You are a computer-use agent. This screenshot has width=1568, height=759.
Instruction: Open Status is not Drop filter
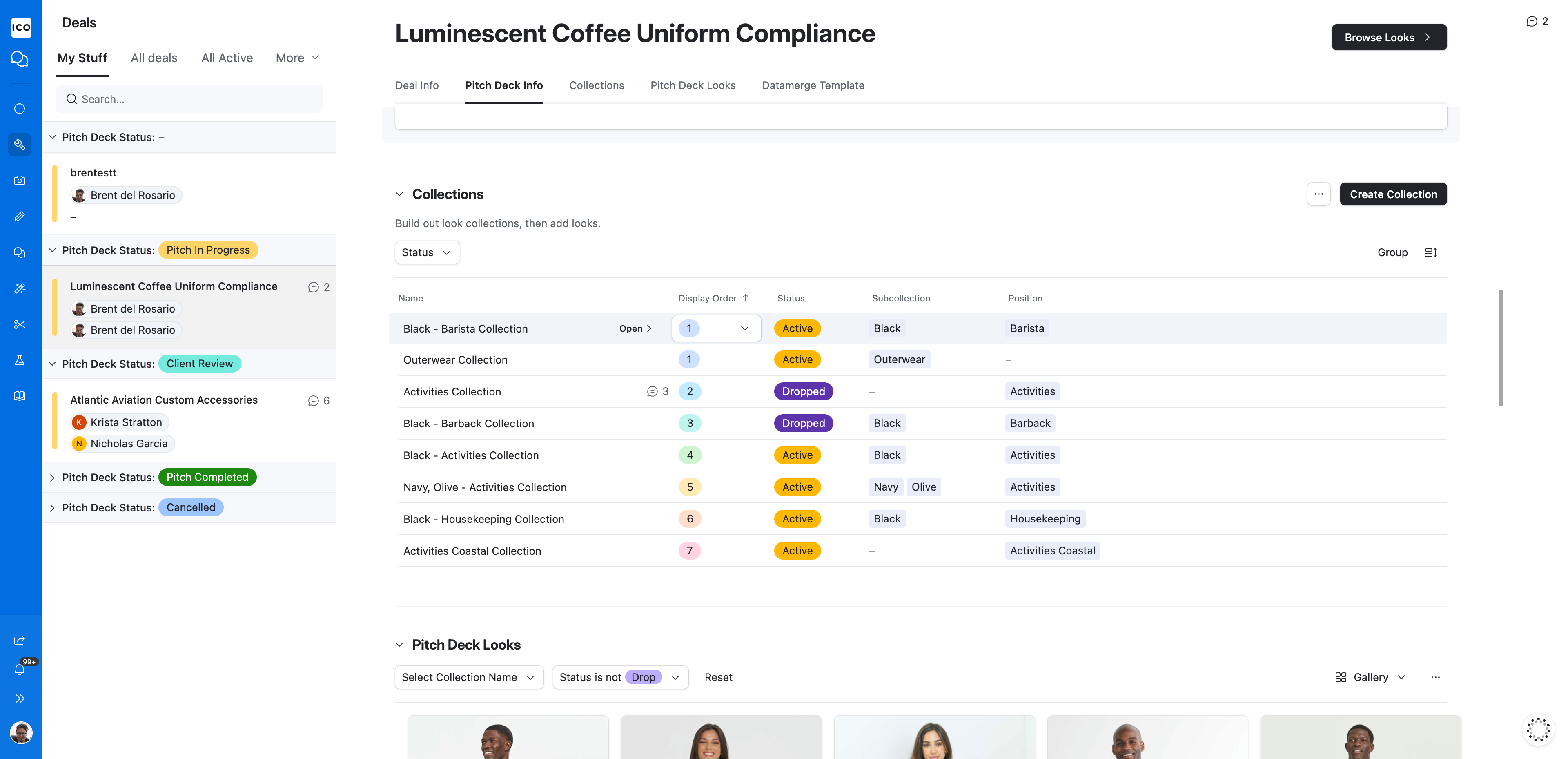620,677
